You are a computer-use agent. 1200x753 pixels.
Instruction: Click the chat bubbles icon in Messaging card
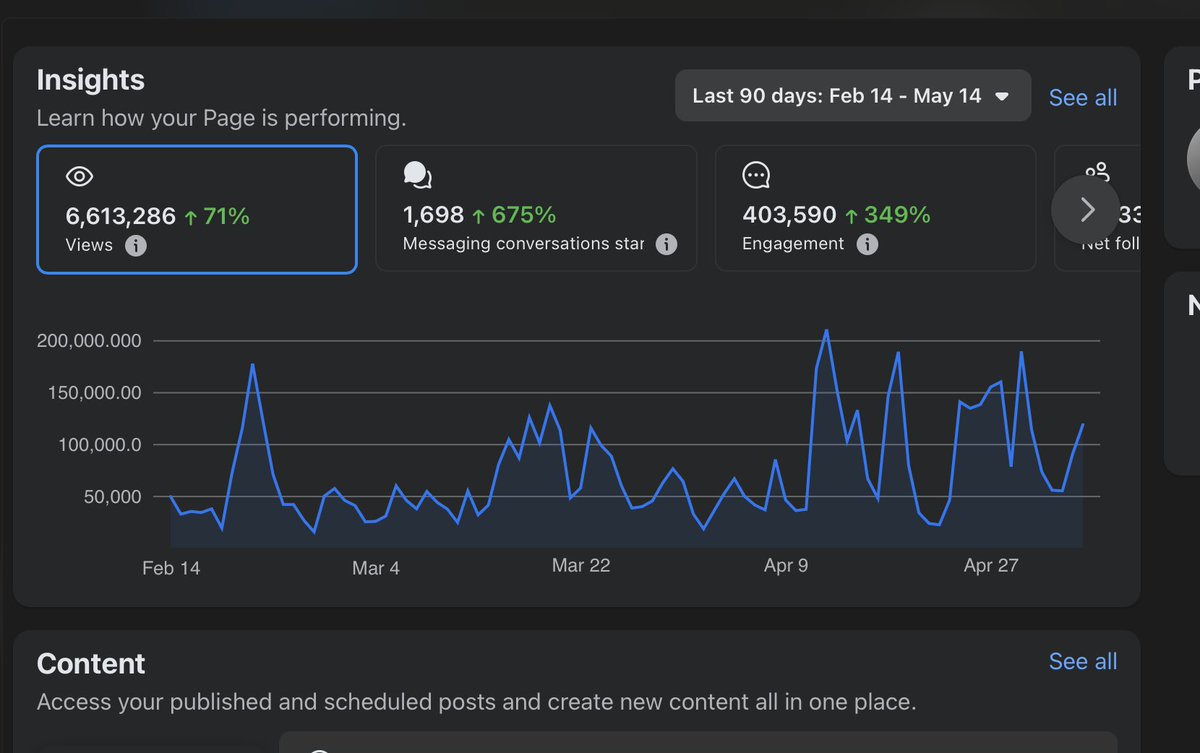[x=418, y=176]
